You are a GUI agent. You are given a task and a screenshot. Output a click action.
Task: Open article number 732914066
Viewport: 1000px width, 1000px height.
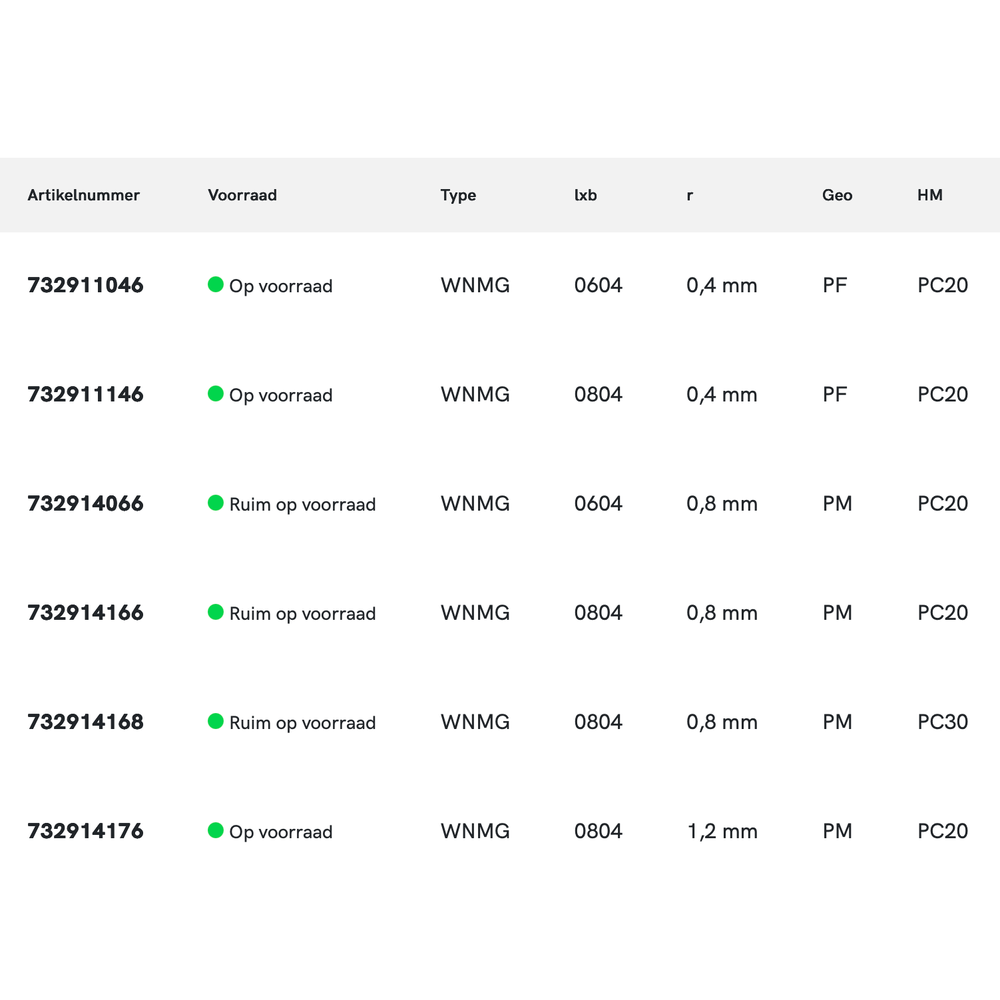85,503
